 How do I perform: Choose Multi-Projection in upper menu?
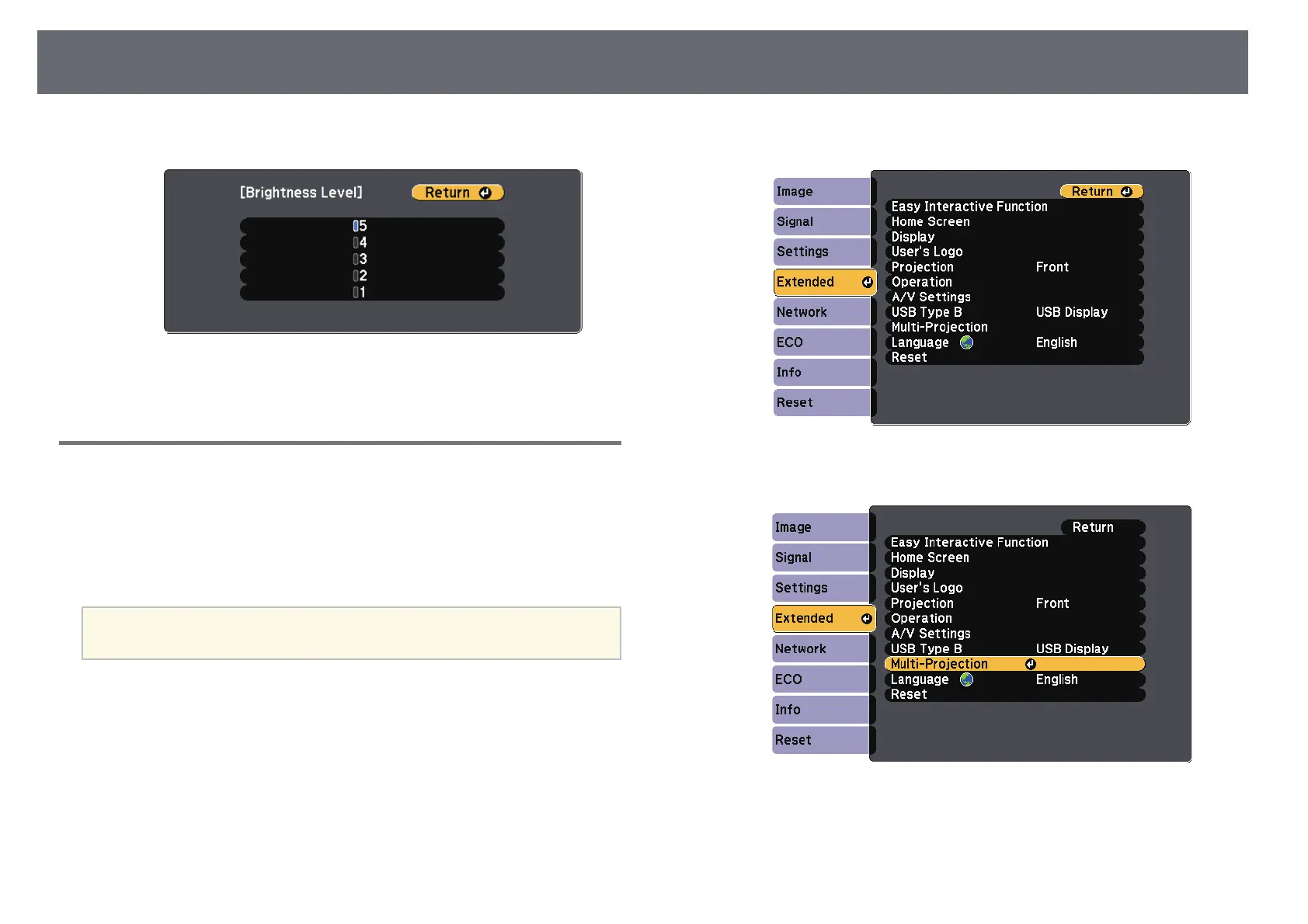coord(1014,328)
